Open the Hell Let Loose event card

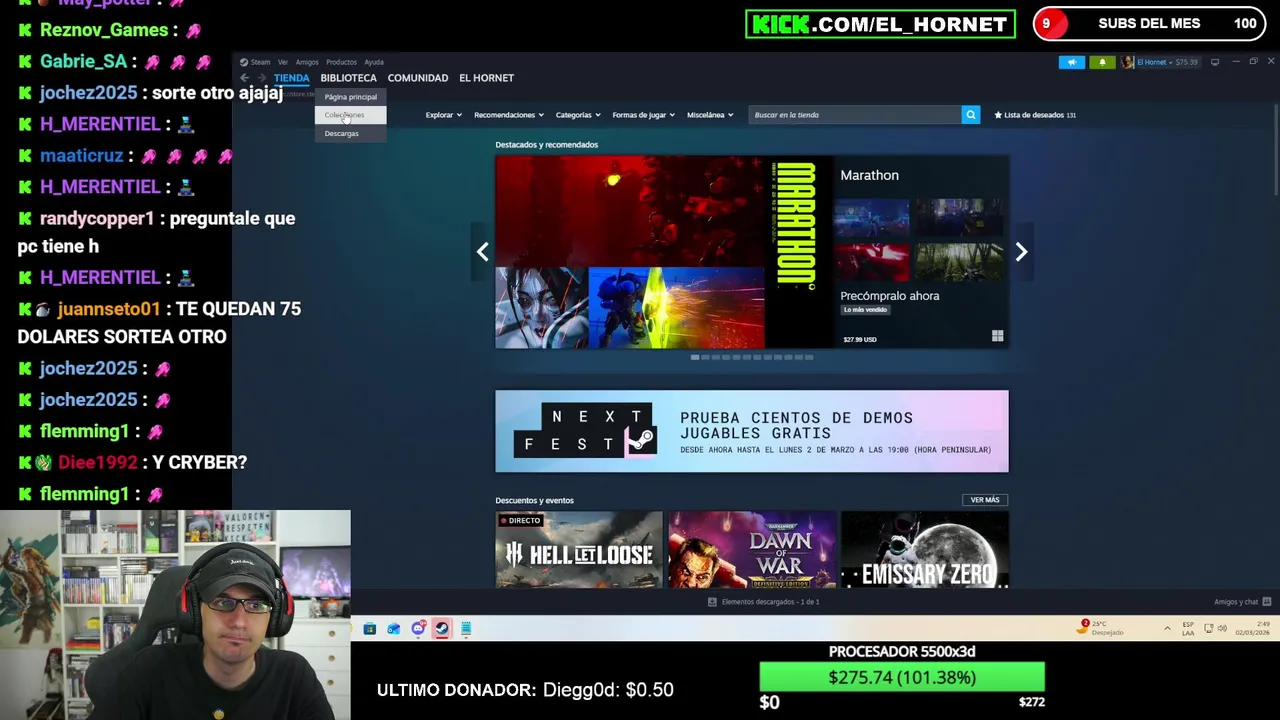579,550
